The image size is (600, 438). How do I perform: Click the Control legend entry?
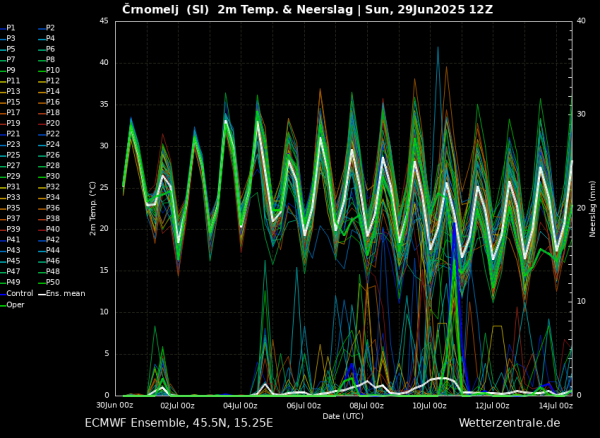click(17, 294)
